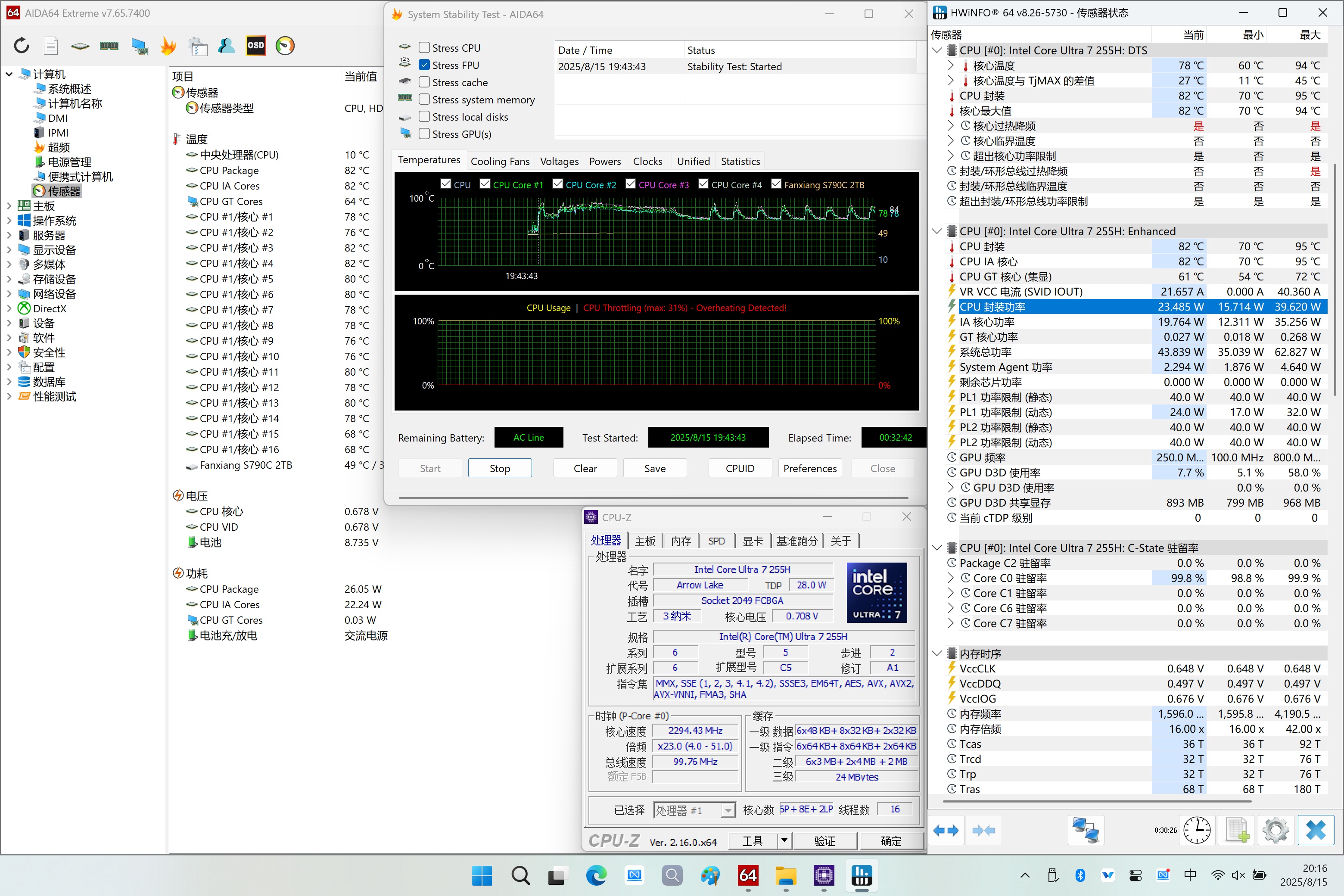Open the 基准跑分 tab in CPU-Z
1344x896 pixels.
point(796,541)
